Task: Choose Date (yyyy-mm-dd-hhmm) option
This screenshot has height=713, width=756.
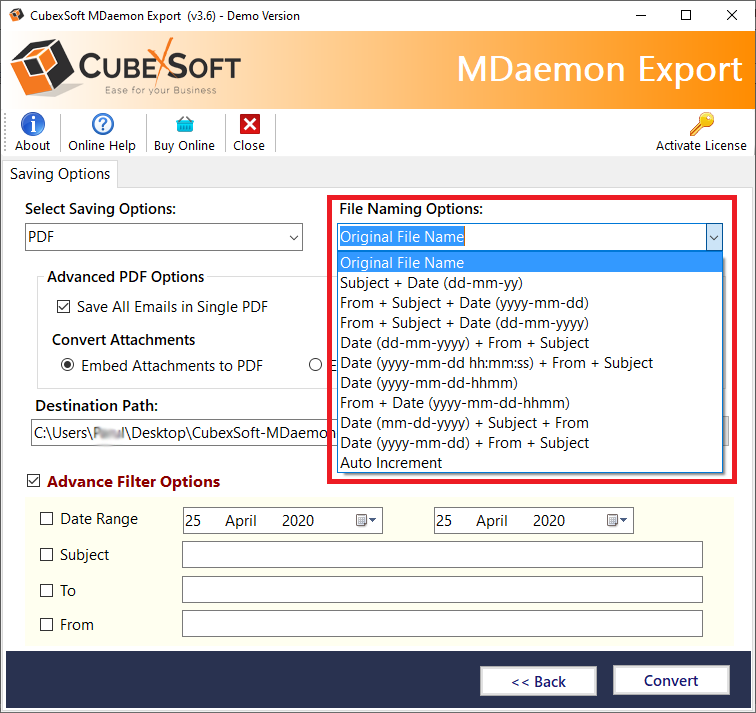Action: click(x=530, y=383)
